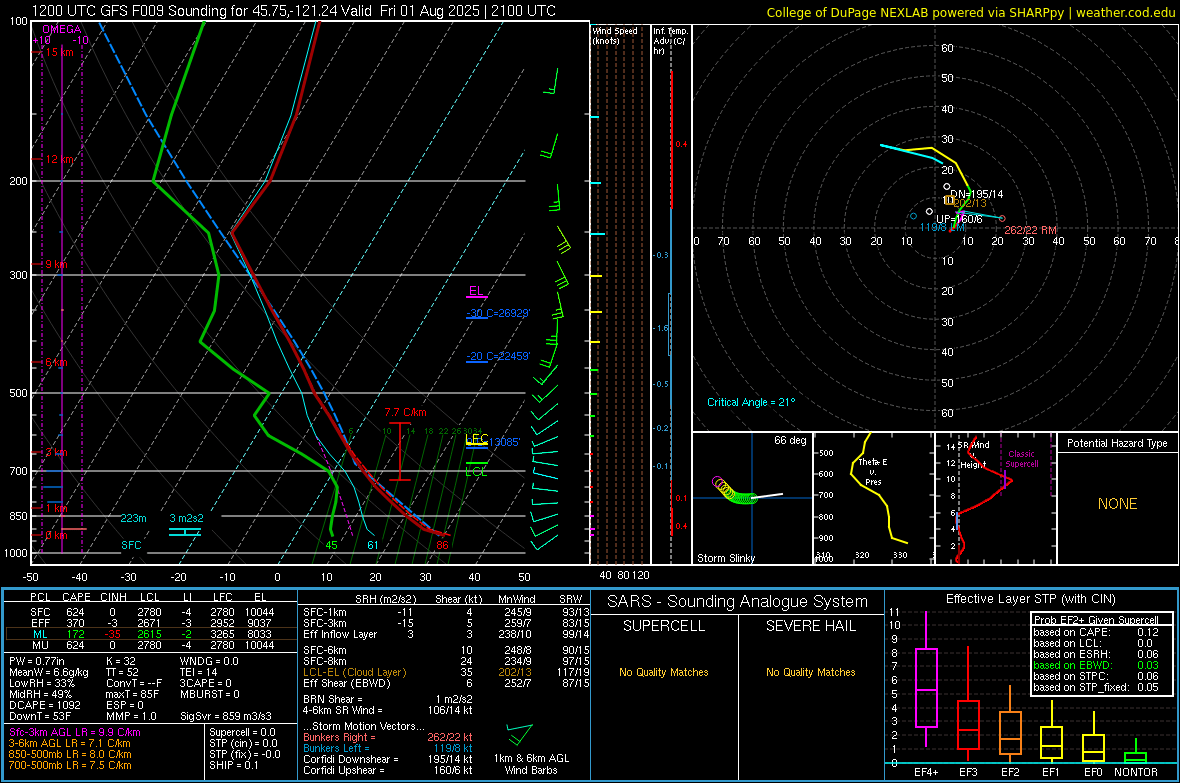
Task: Select the EFF parcel row in the table
Action: tap(151, 623)
